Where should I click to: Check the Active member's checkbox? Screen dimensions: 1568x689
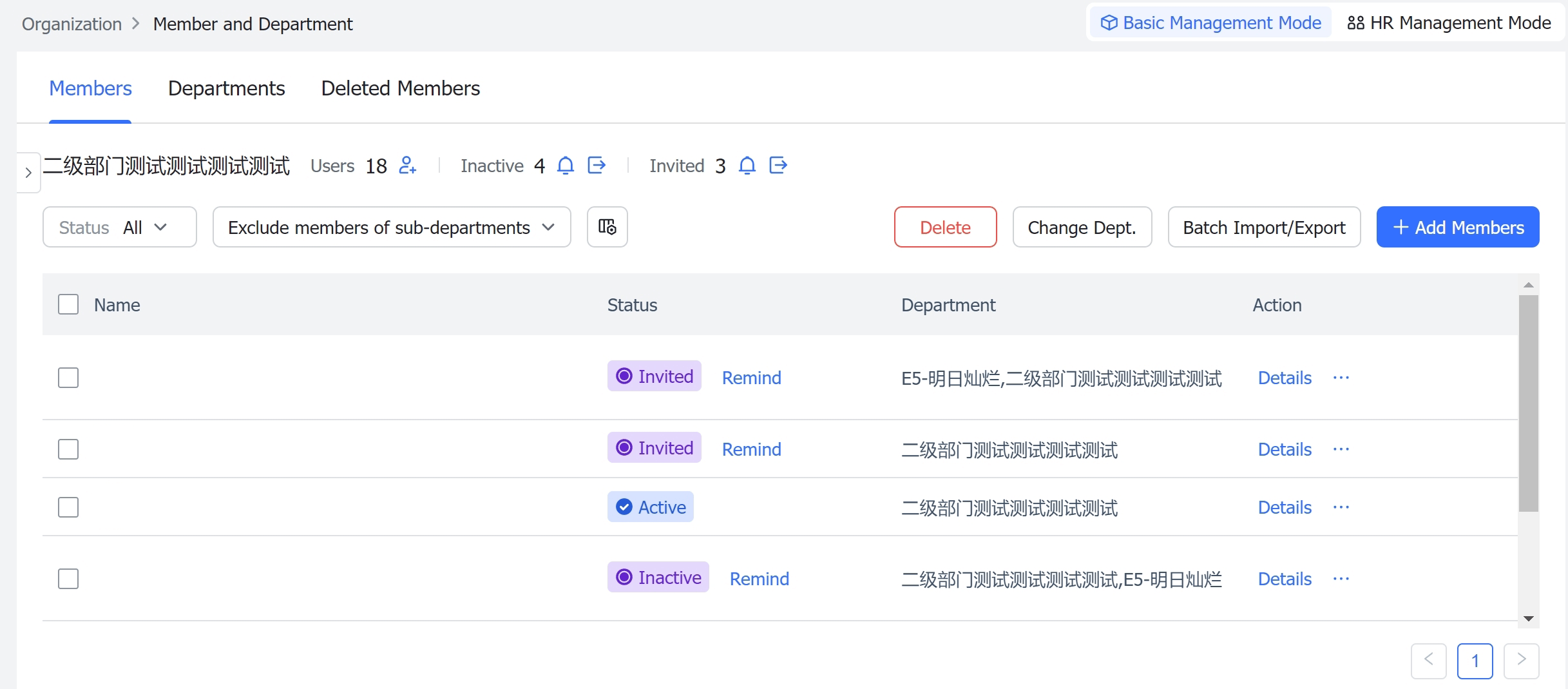68,507
